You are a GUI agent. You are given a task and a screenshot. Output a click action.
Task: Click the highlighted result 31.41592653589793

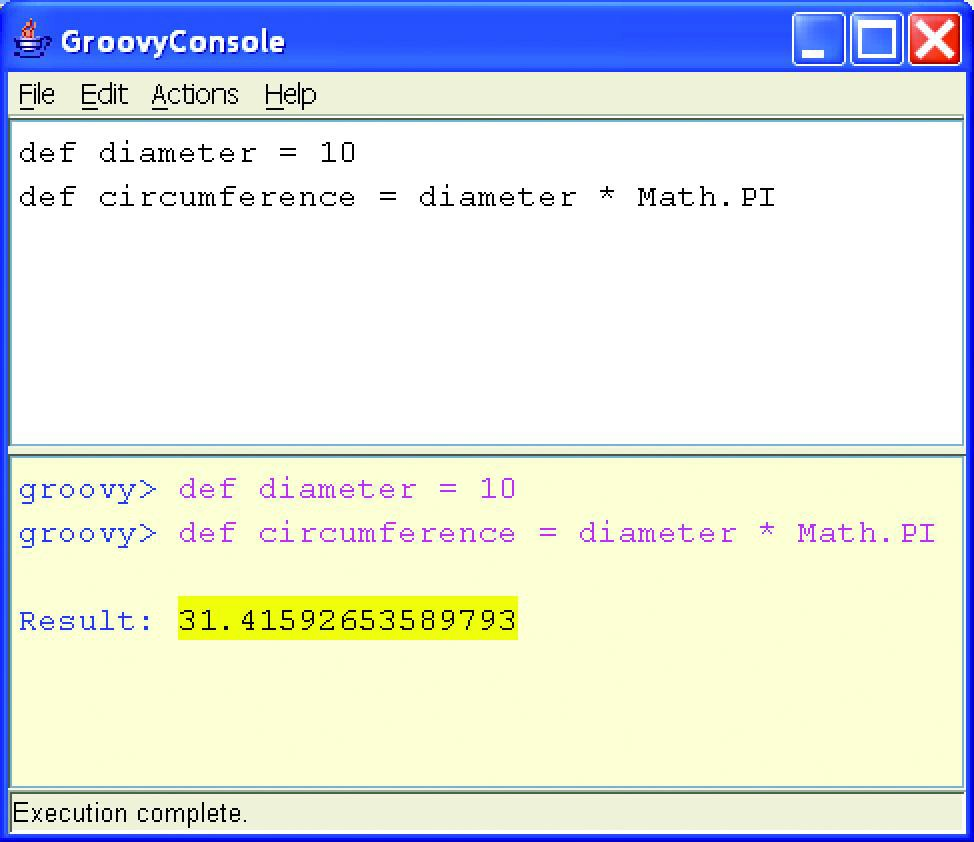pyautogui.click(x=348, y=619)
